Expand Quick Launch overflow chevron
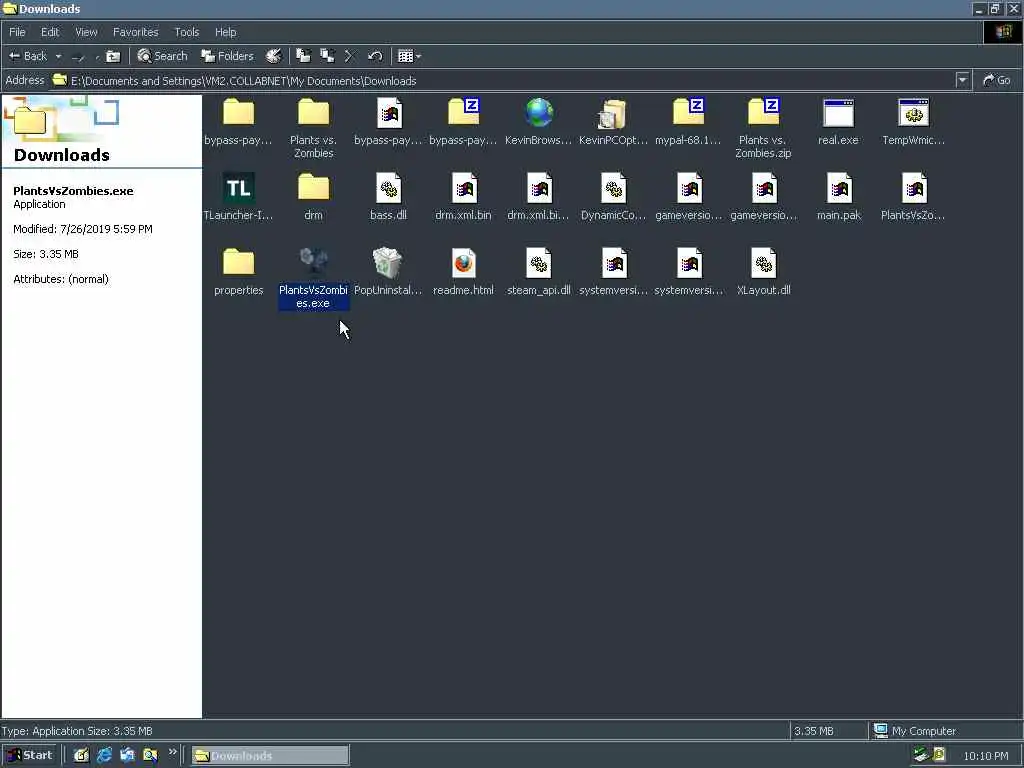The width and height of the screenshot is (1024, 768). [172, 752]
